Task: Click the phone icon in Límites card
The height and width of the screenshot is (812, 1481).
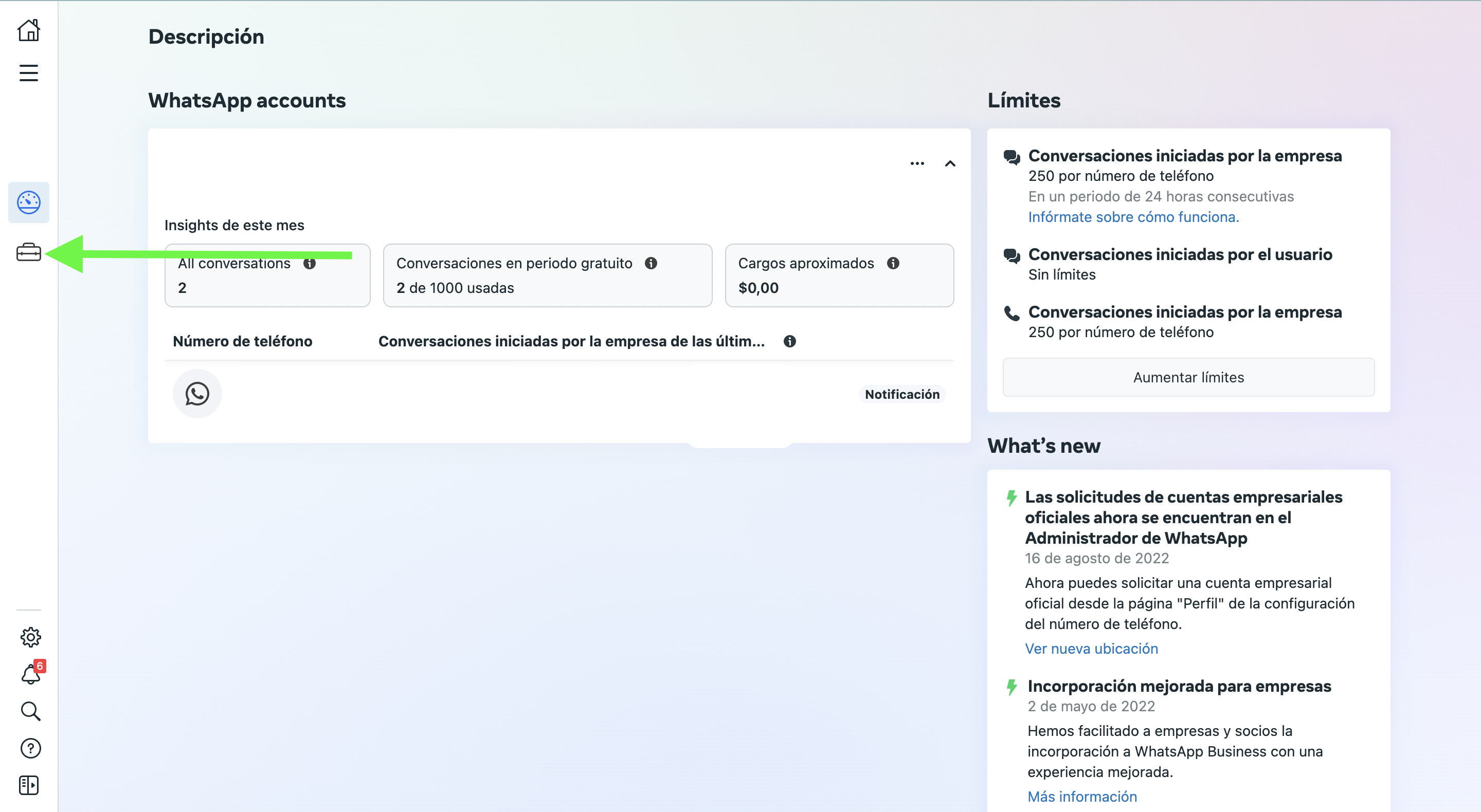Action: (x=1012, y=313)
